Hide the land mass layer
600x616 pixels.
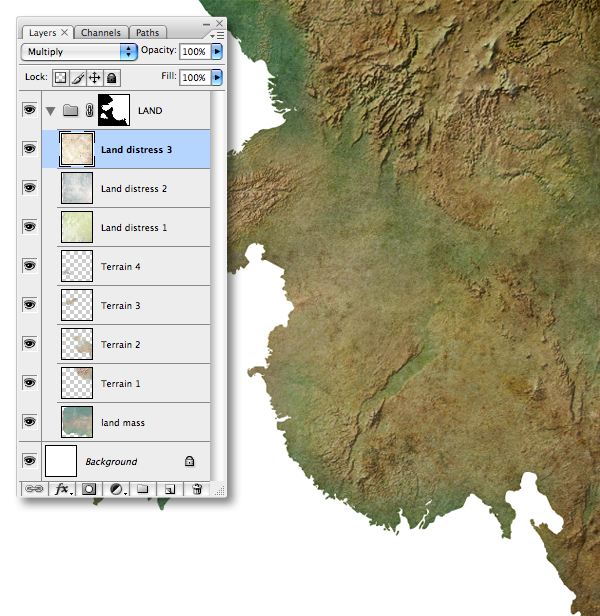pyautogui.click(x=29, y=422)
